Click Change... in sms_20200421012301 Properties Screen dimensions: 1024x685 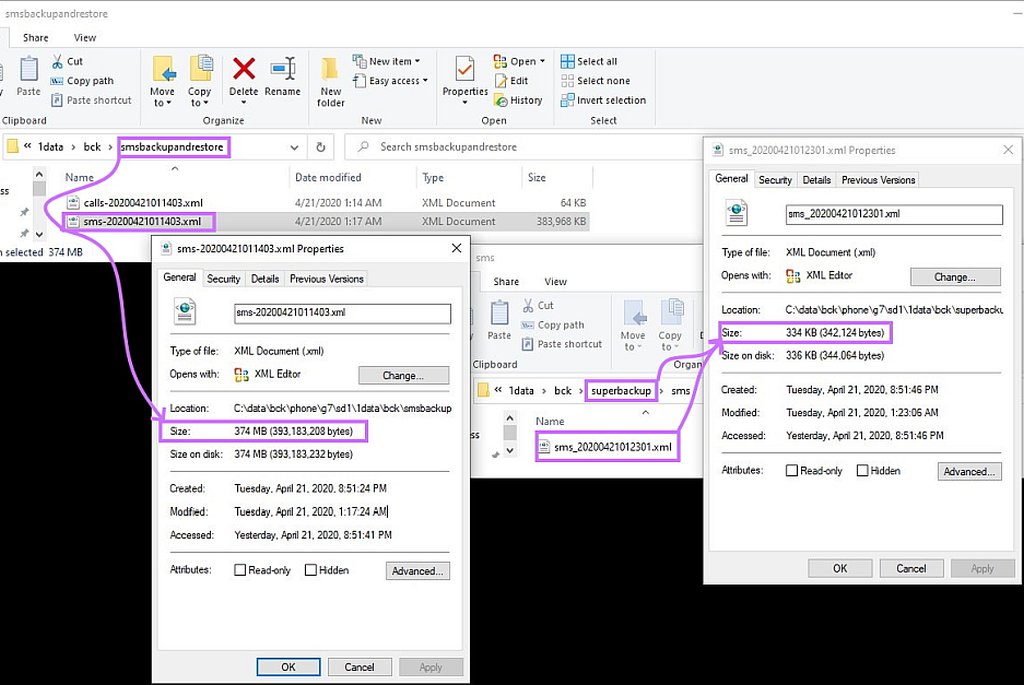pos(955,277)
